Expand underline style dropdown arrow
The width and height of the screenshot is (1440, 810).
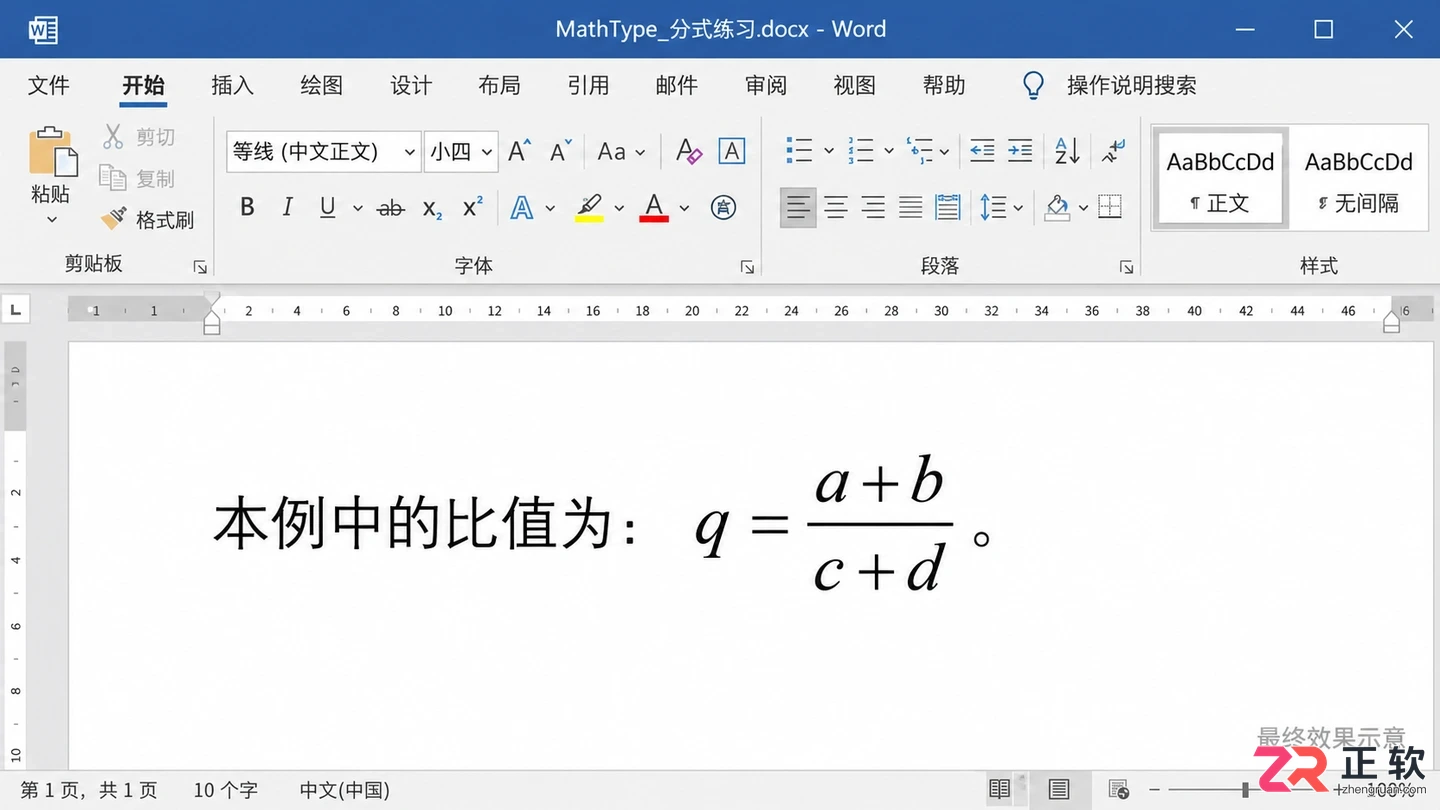click(x=357, y=208)
